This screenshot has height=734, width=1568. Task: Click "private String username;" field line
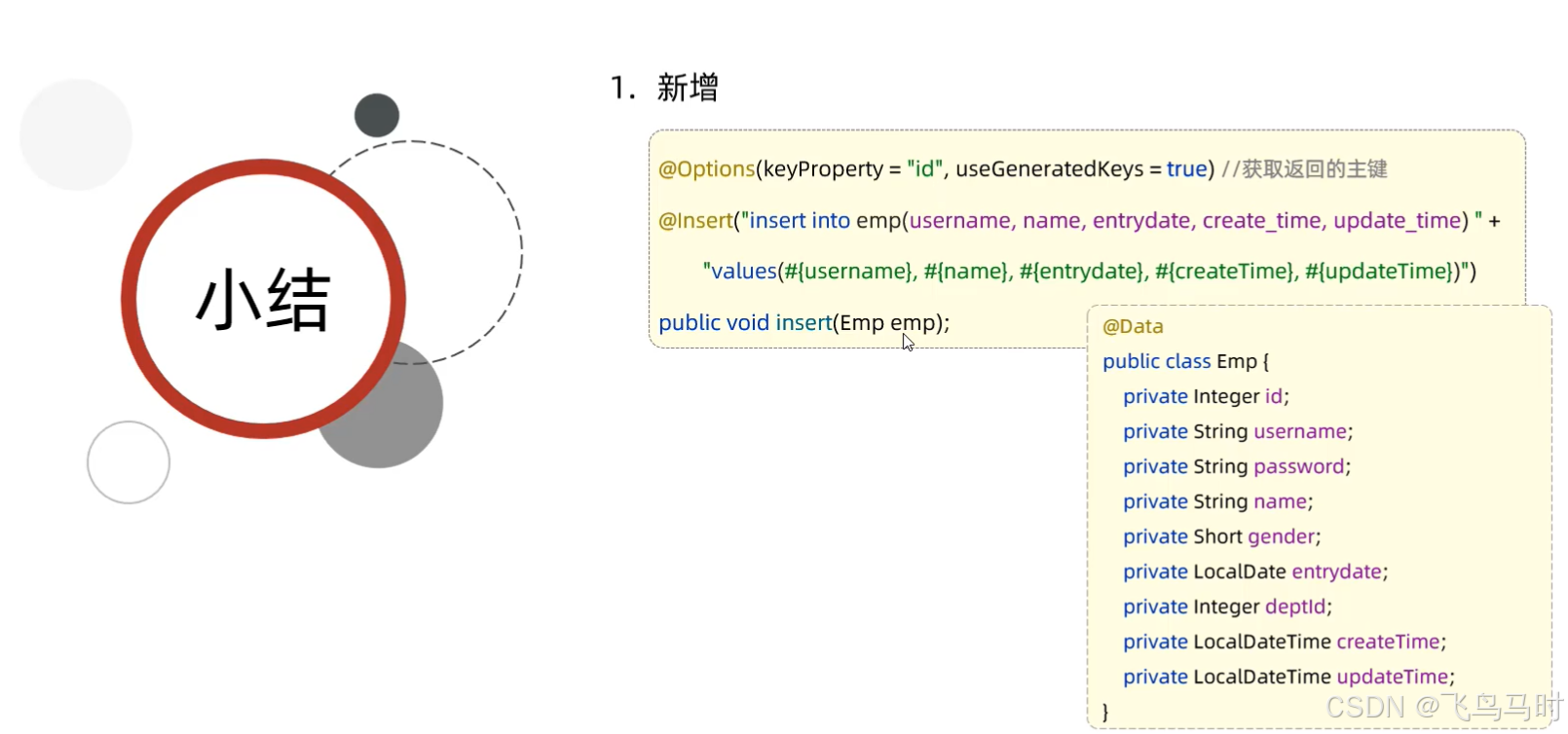(1238, 431)
